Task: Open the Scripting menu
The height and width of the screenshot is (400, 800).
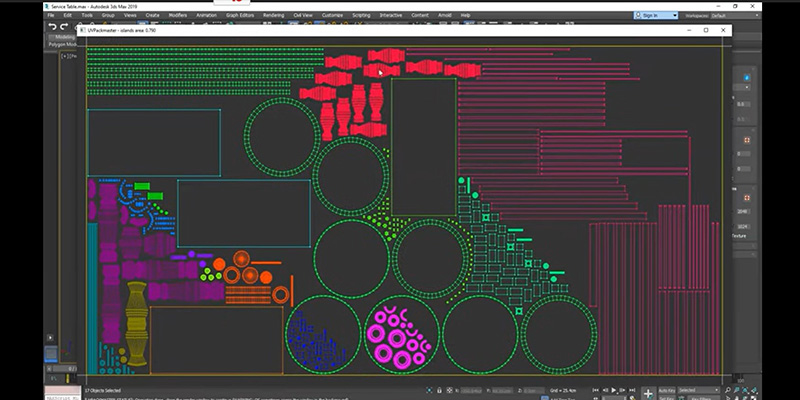Action: pyautogui.click(x=361, y=15)
